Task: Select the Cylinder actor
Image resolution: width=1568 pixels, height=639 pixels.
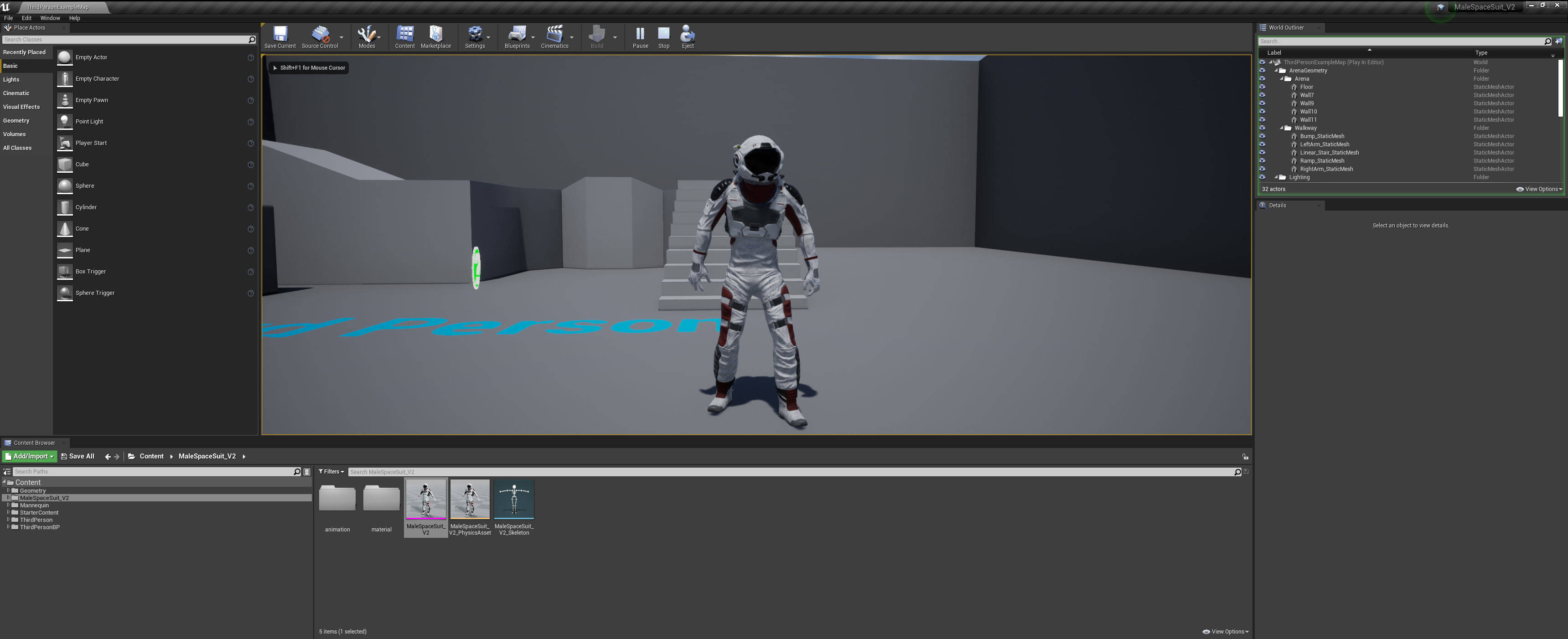Action: coord(155,207)
